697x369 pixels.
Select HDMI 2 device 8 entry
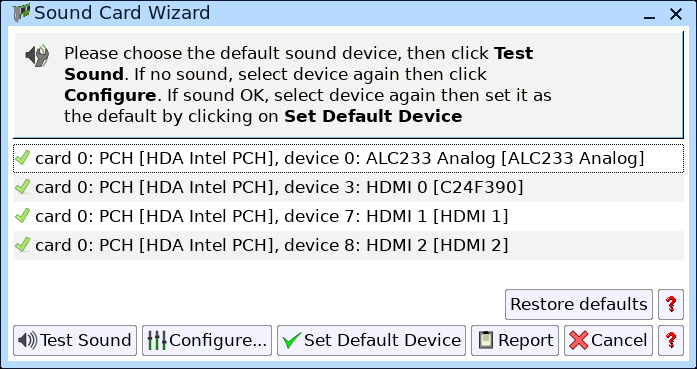click(x=348, y=245)
